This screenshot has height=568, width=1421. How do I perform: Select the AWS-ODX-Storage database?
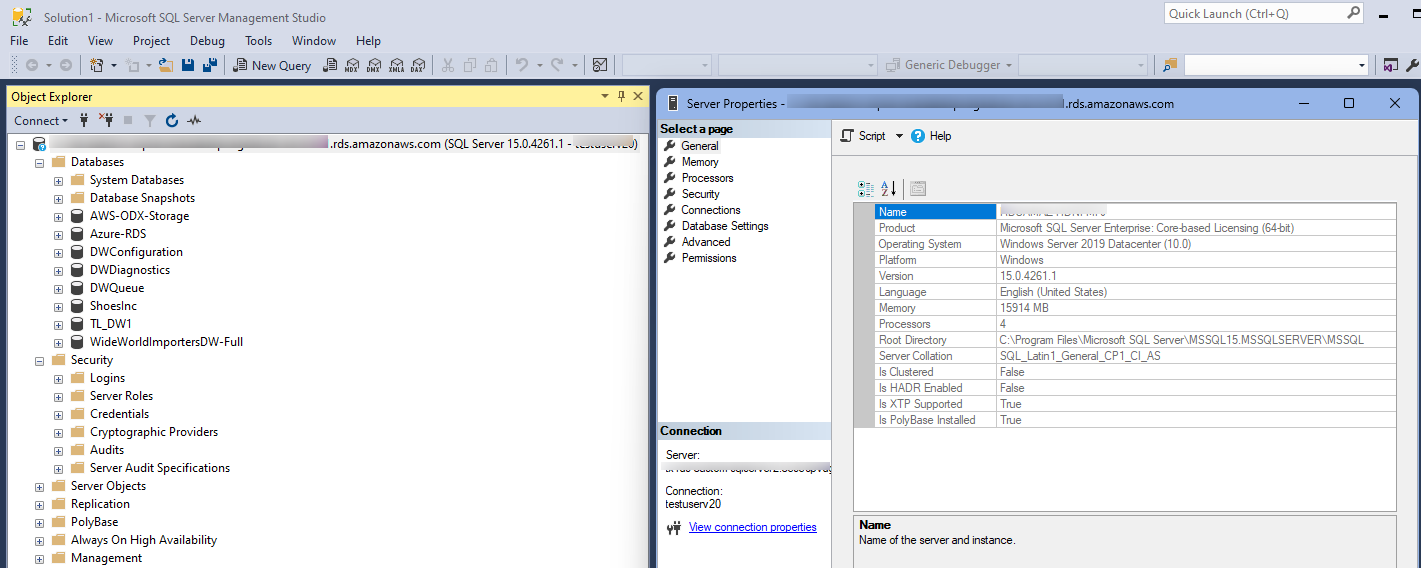click(139, 216)
